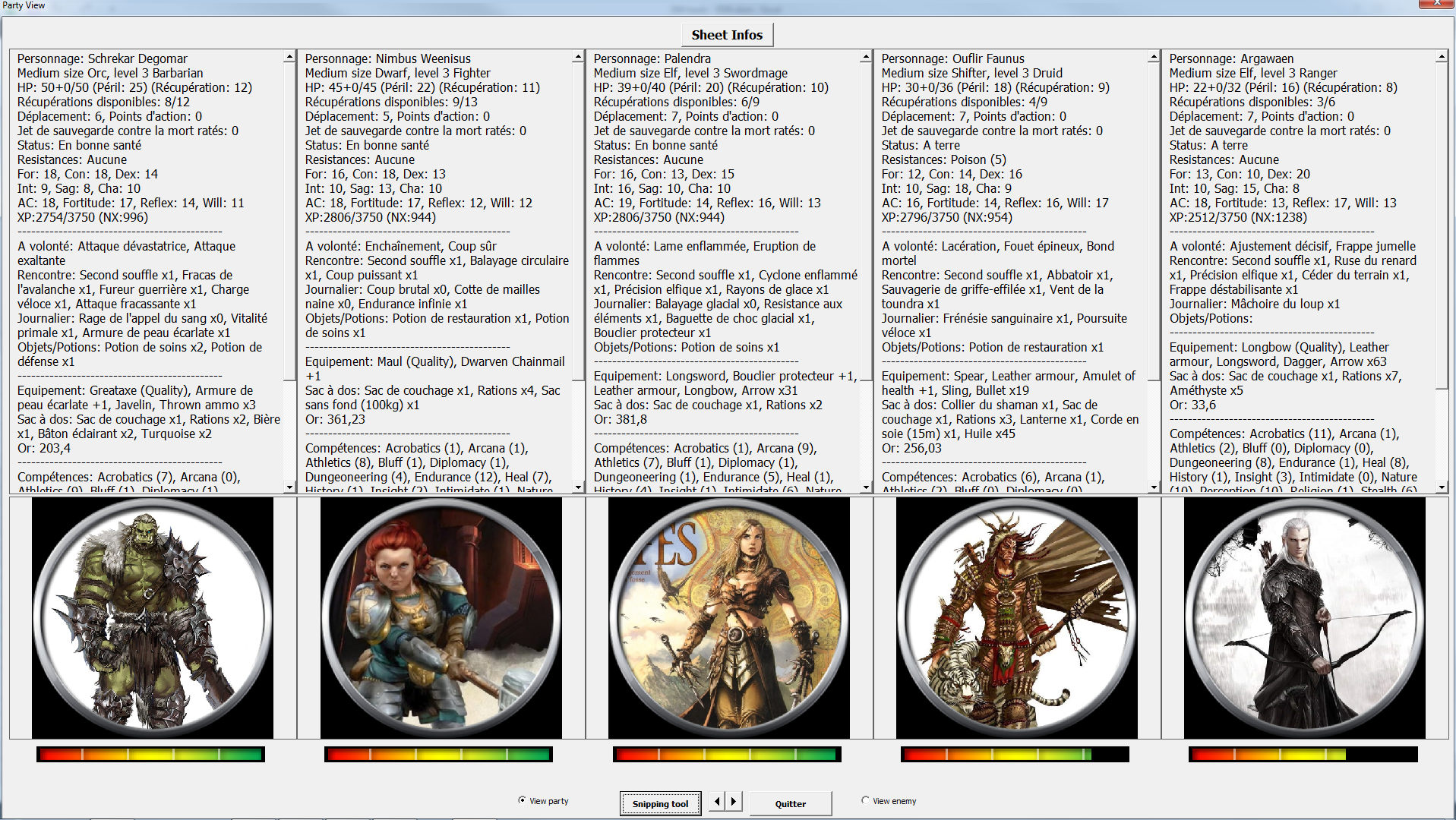
Task: Click scroll up arrow on Schrekar Degomar's sheet
Action: (x=289, y=57)
